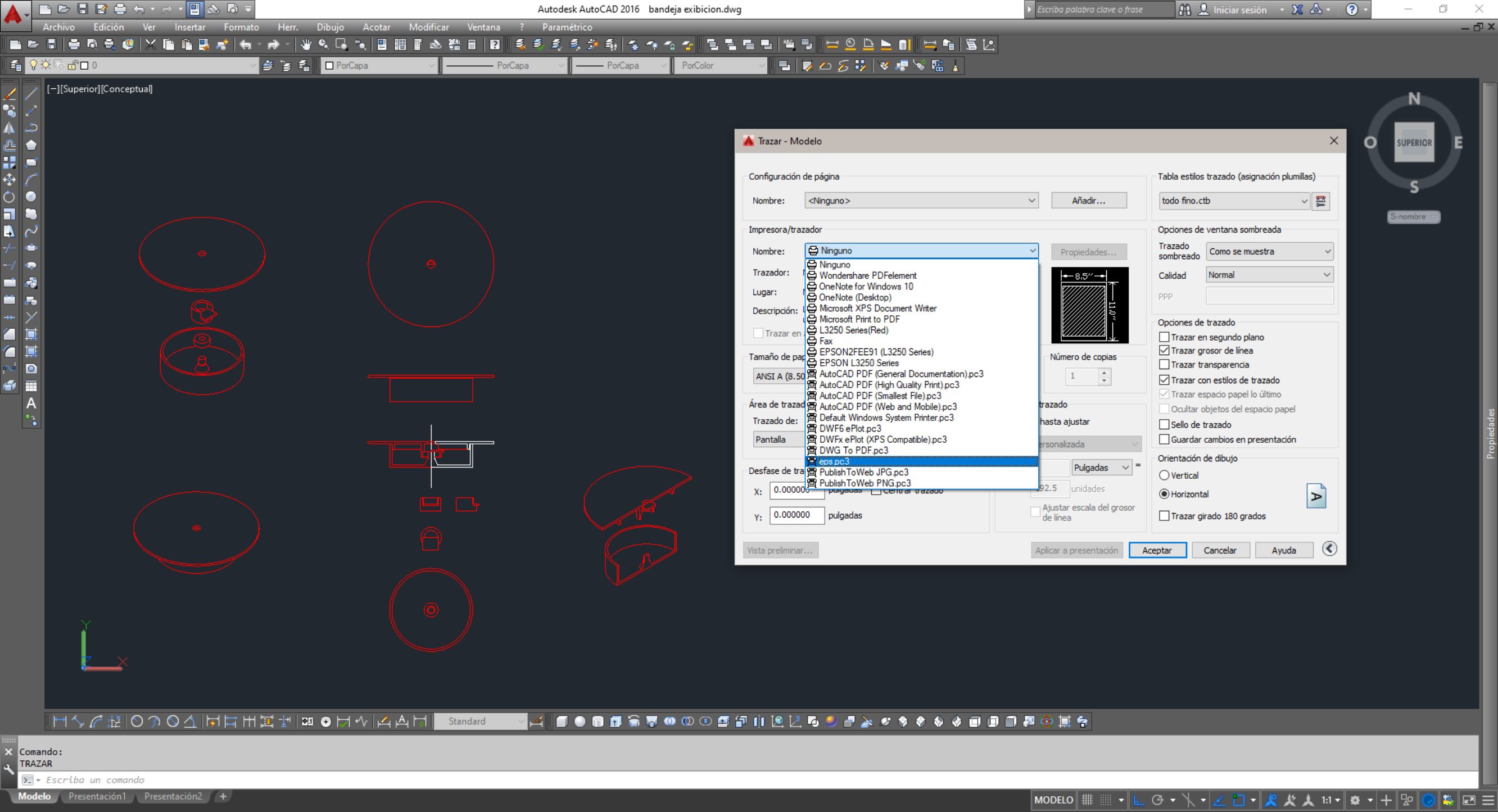Click the Añadir... button
This screenshot has height=812, width=1498.
pos(1088,201)
